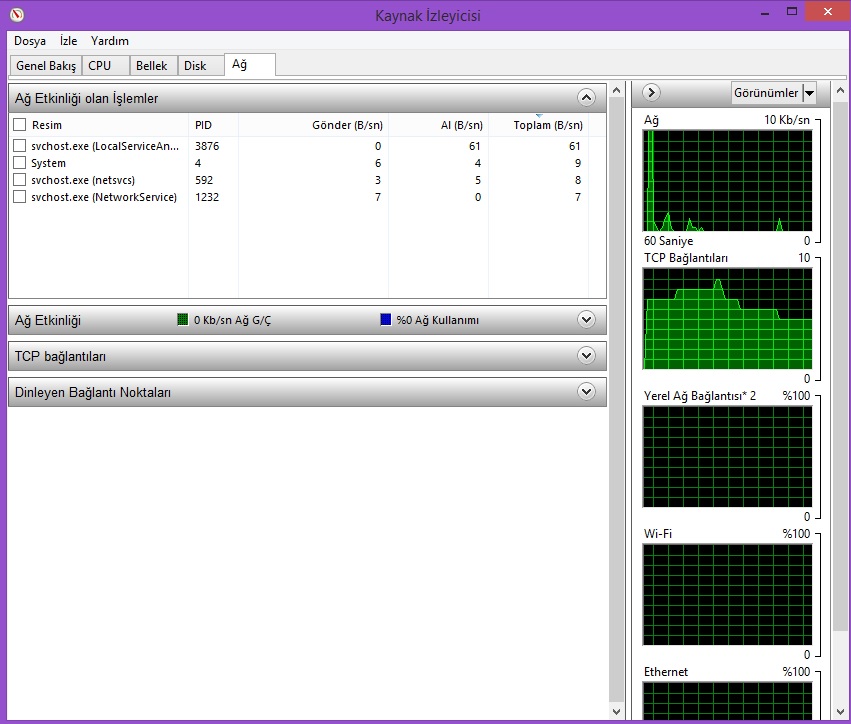Click the blue Ağ Kullanımı legend square
Screen dimensions: 851x724
pyautogui.click(x=386, y=320)
